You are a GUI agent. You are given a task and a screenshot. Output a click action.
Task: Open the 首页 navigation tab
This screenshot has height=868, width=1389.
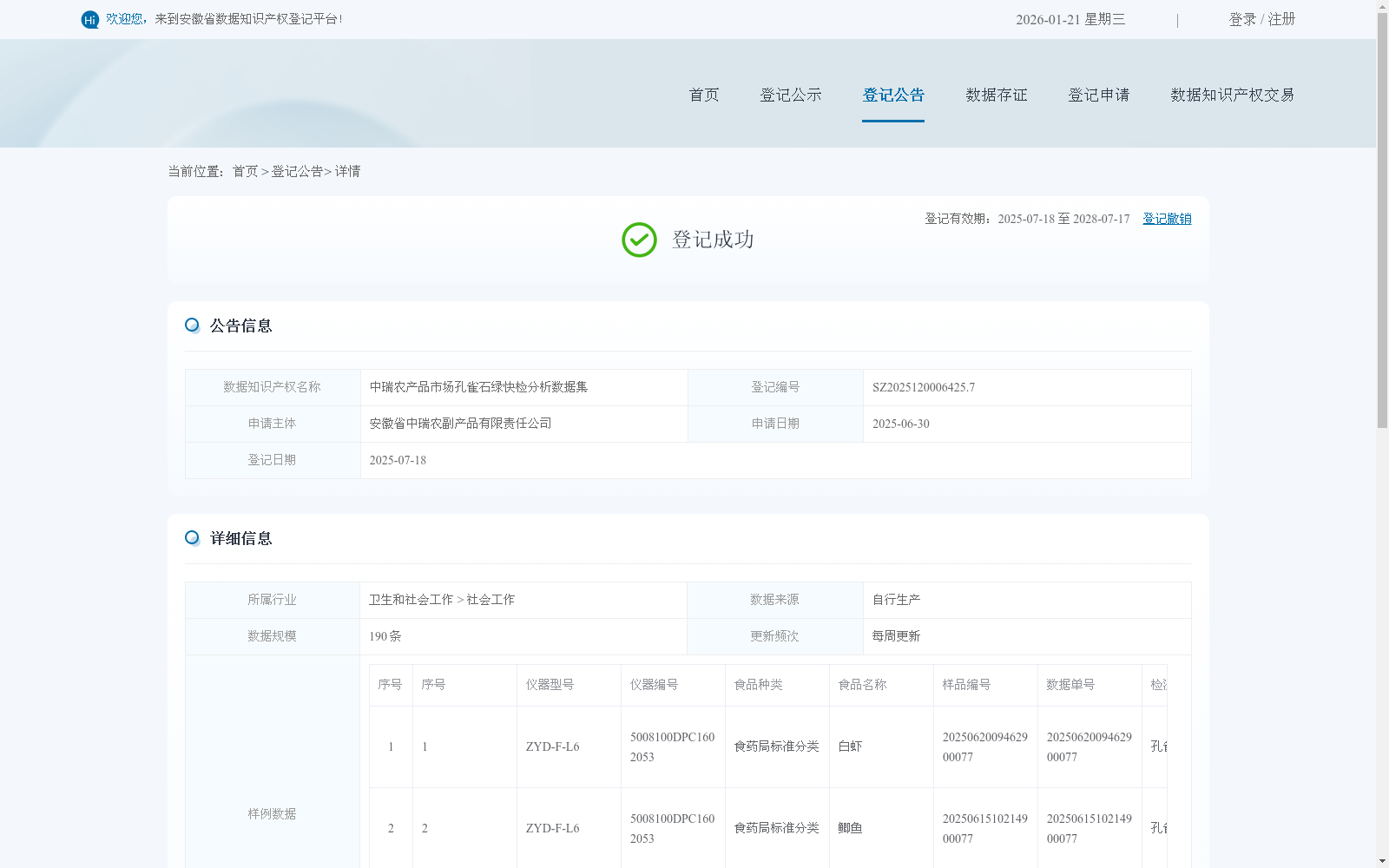pyautogui.click(x=704, y=95)
